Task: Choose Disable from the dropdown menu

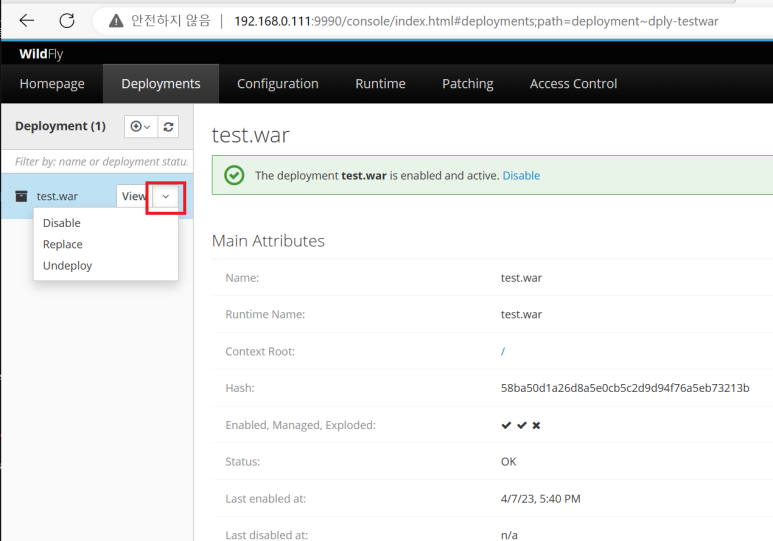Action: (62, 223)
